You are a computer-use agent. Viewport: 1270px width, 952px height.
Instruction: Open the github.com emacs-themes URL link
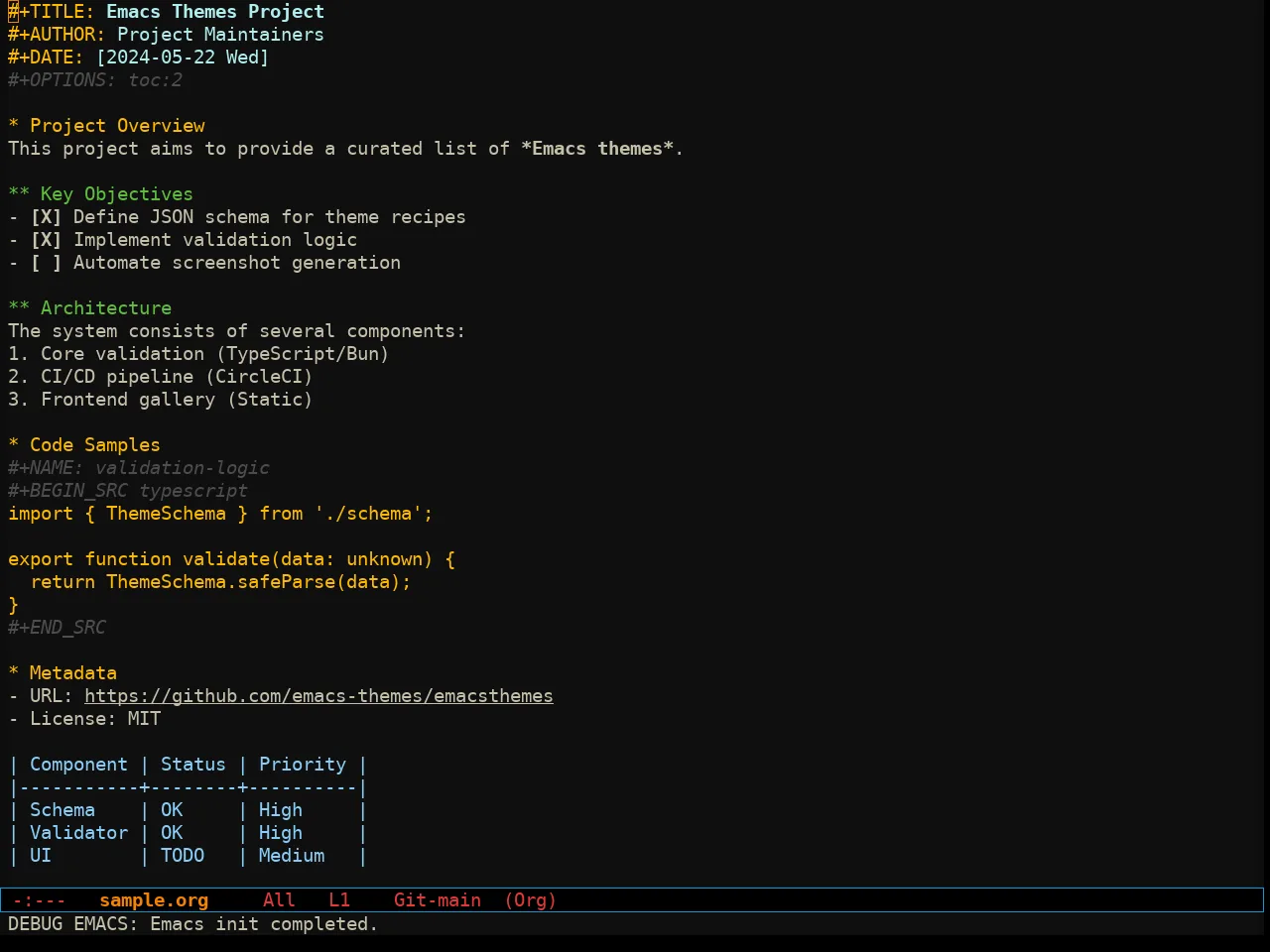coord(318,696)
